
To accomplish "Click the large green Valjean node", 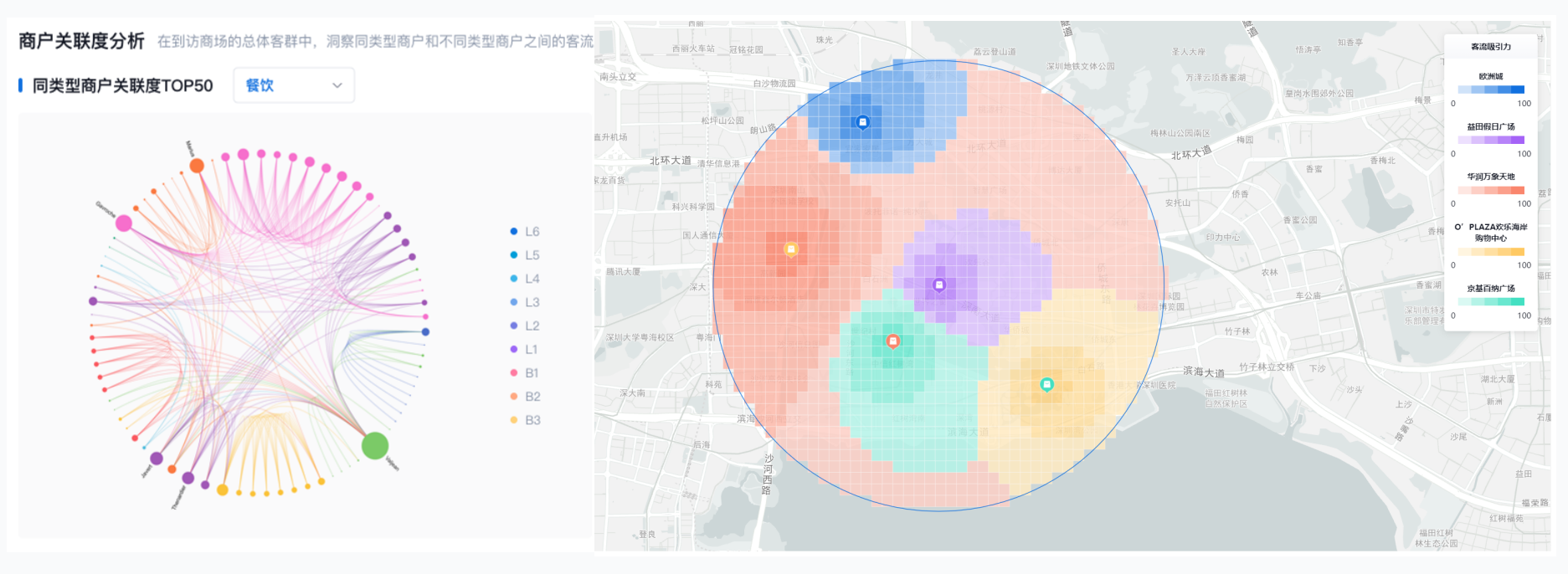I will [x=374, y=445].
